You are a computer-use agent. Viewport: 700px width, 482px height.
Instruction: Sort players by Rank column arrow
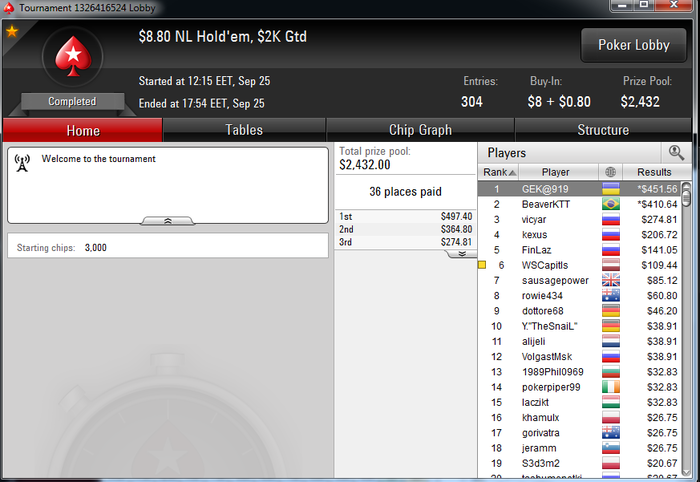tap(512, 172)
